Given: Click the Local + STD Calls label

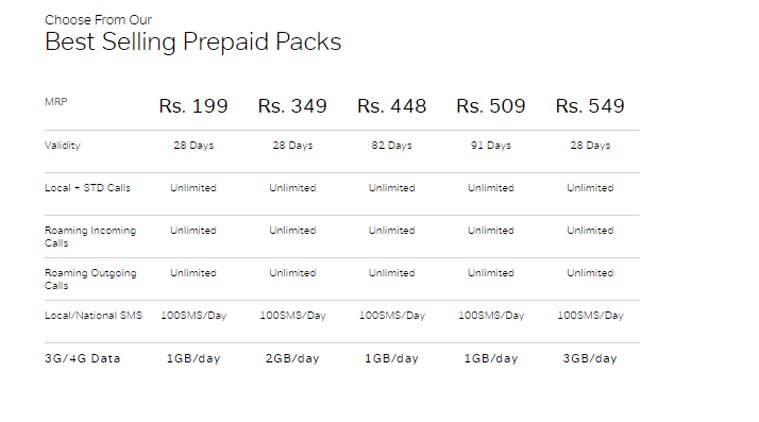Looking at the screenshot, I should click(87, 188).
